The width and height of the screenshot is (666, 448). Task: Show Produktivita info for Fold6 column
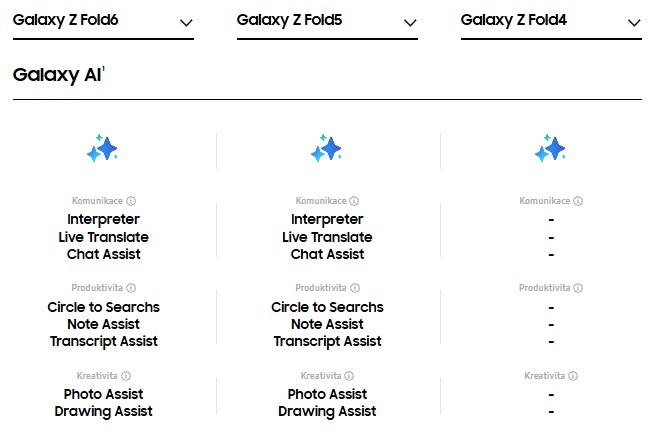point(131,288)
